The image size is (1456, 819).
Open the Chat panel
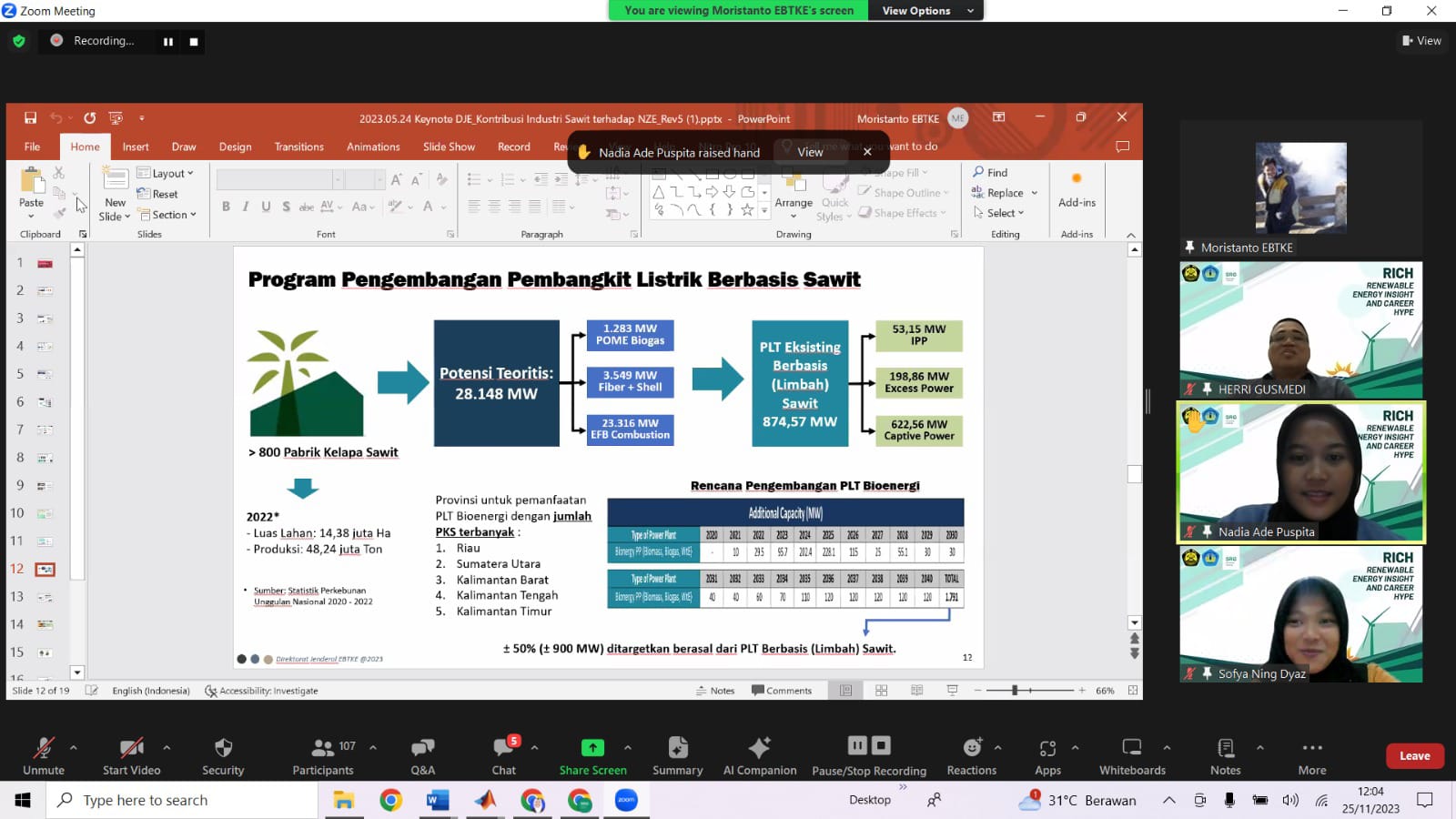(x=503, y=755)
